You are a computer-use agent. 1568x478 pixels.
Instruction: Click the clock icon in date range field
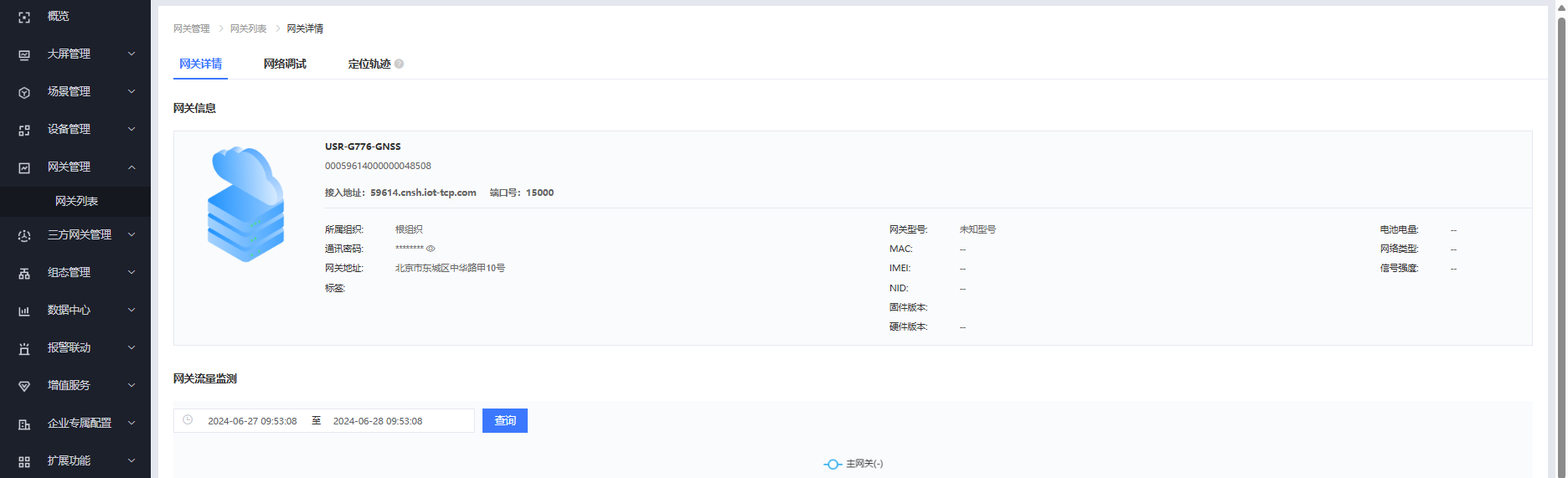pos(188,420)
